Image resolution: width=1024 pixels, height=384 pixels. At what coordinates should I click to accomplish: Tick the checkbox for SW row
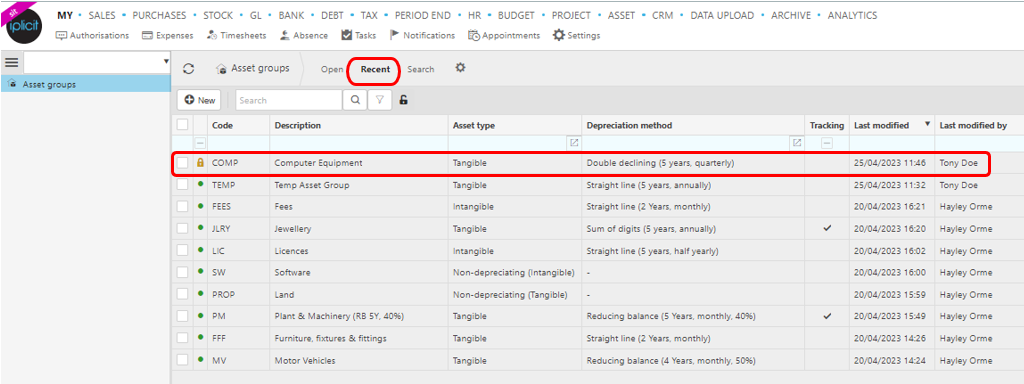tap(183, 272)
